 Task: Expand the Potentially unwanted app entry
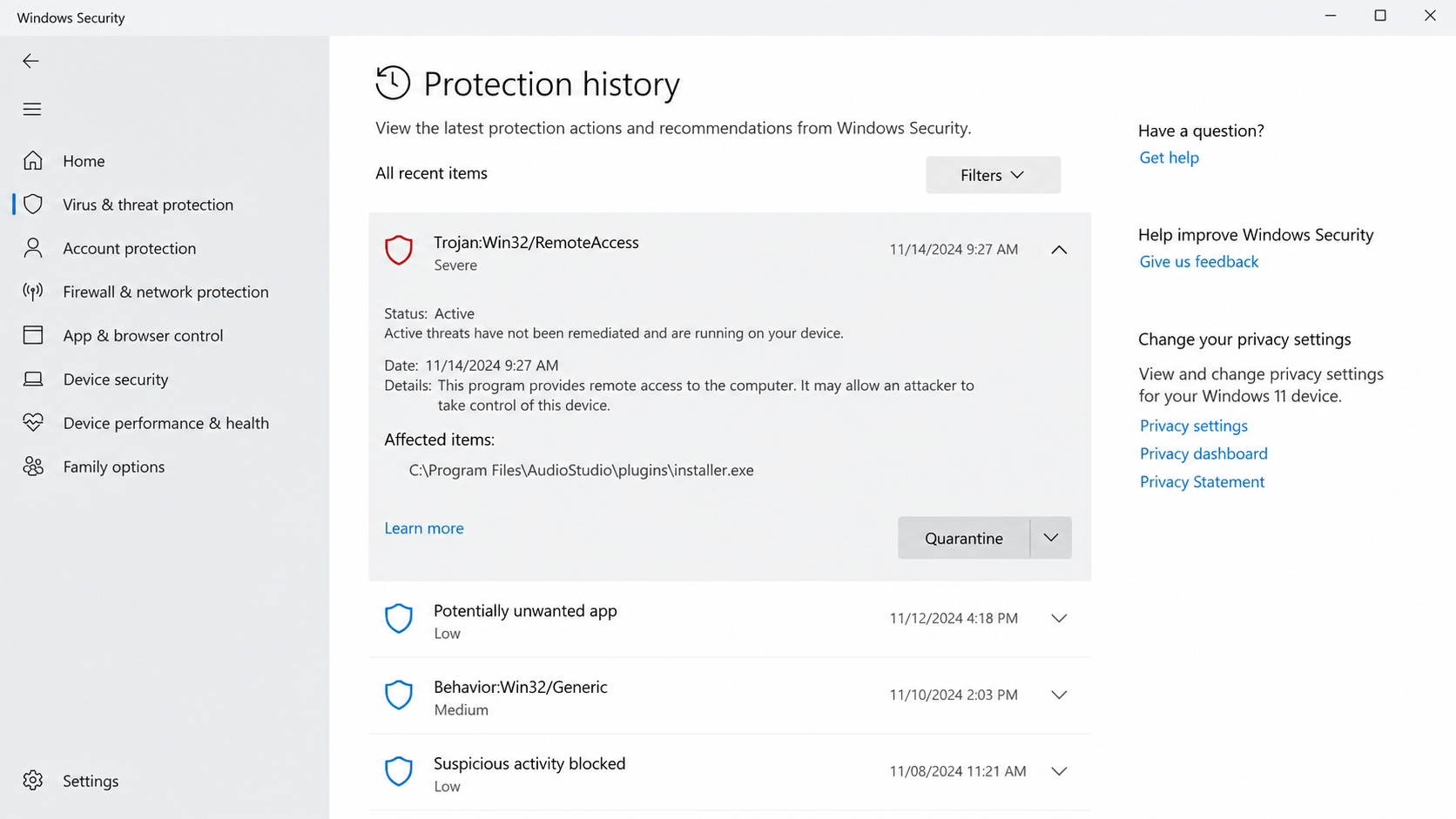pyautogui.click(x=1059, y=619)
